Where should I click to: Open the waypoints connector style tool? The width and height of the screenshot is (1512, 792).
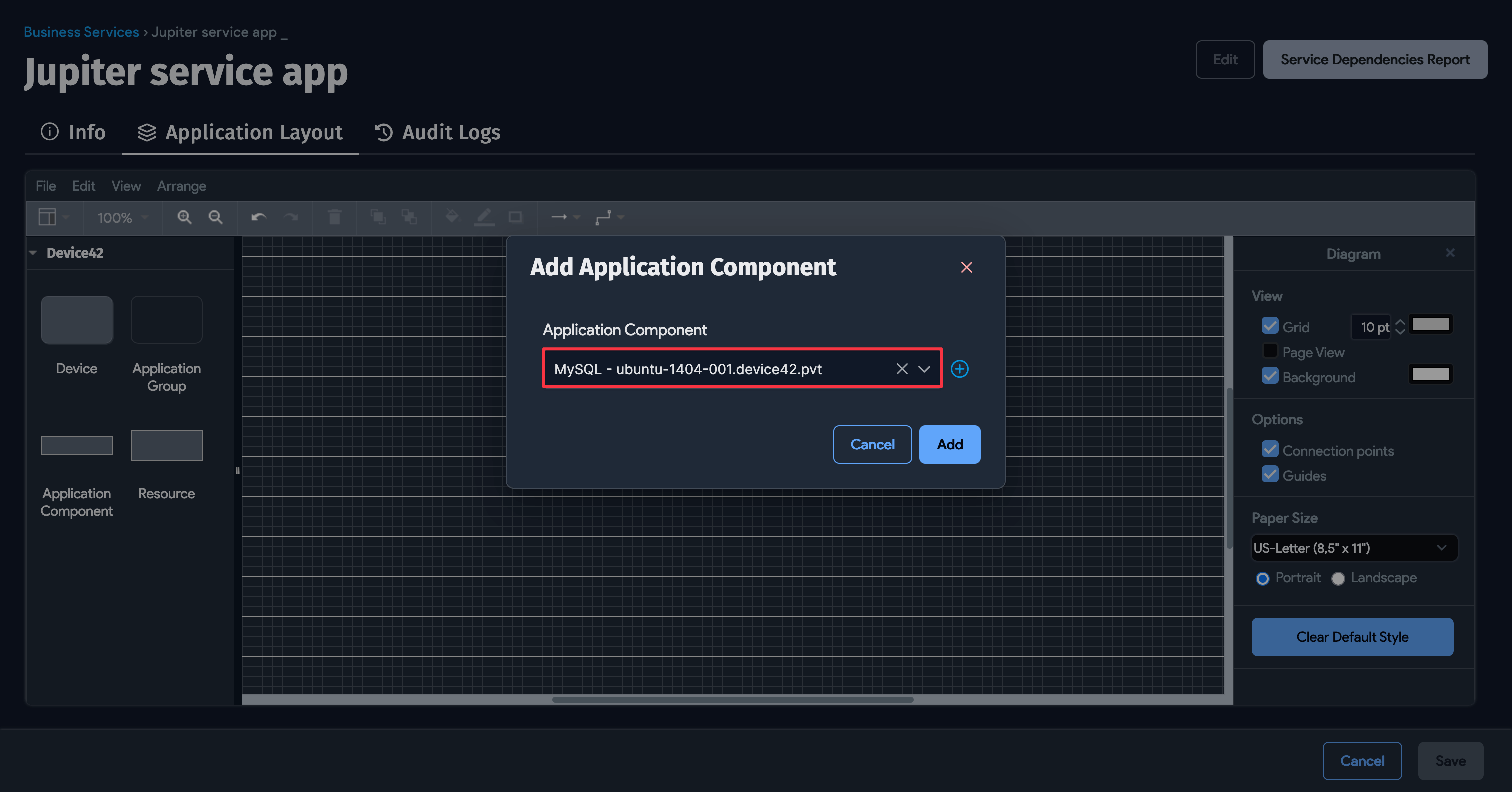click(609, 218)
